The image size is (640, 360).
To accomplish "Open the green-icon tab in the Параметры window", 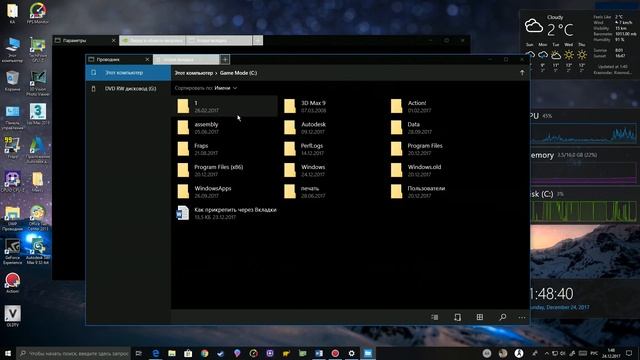I will pos(153,40).
